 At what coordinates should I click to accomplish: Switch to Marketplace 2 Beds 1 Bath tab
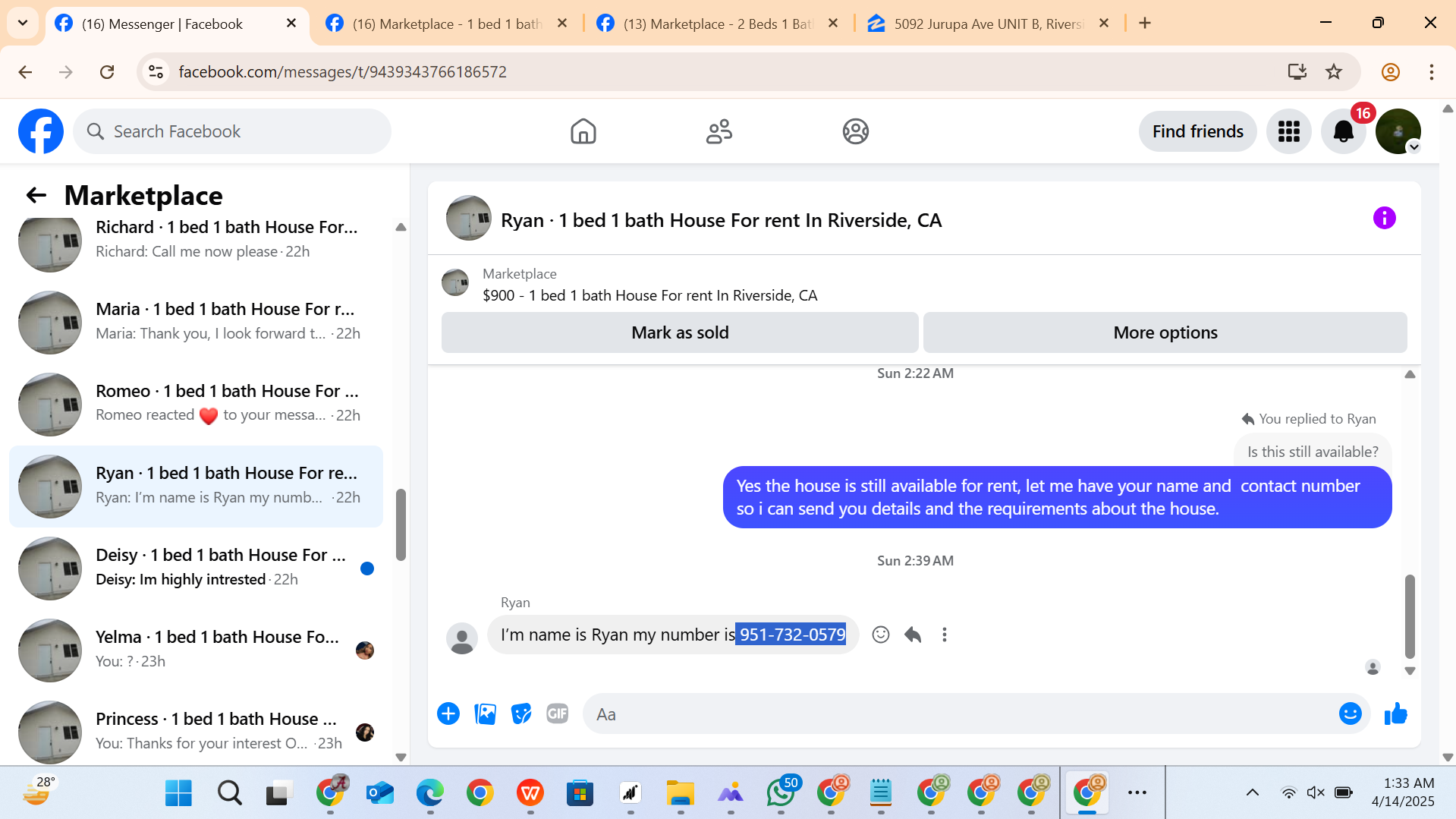click(x=718, y=24)
